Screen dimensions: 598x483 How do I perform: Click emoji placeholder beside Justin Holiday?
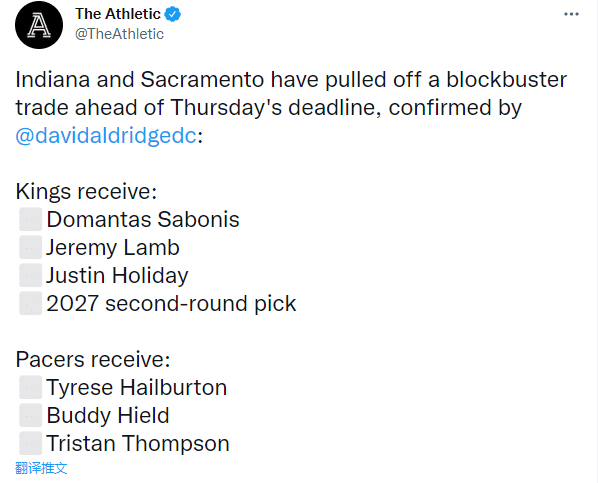(31, 275)
